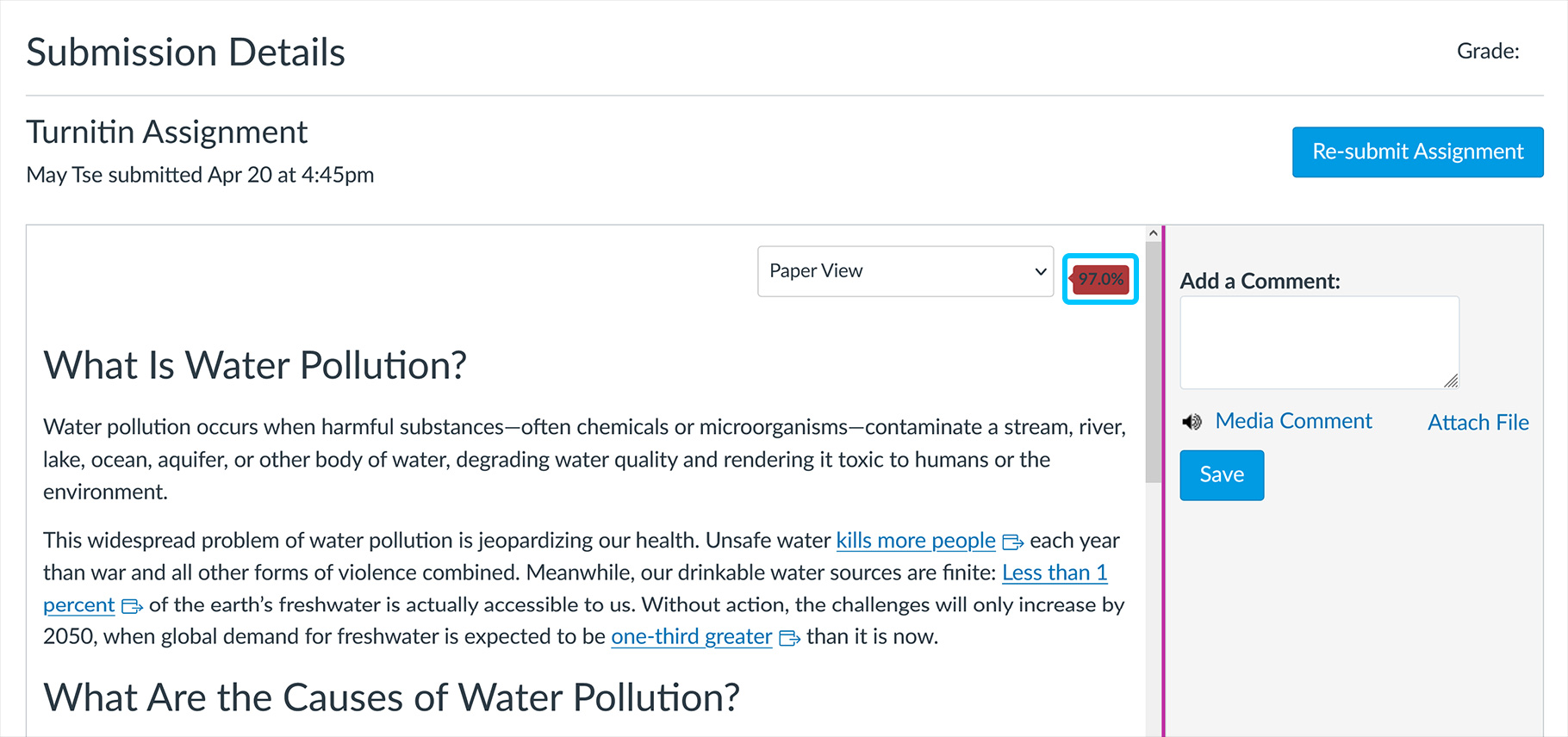This screenshot has width=1568, height=737.
Task: Click the Re-submit Assignment button
Action: coord(1417,152)
